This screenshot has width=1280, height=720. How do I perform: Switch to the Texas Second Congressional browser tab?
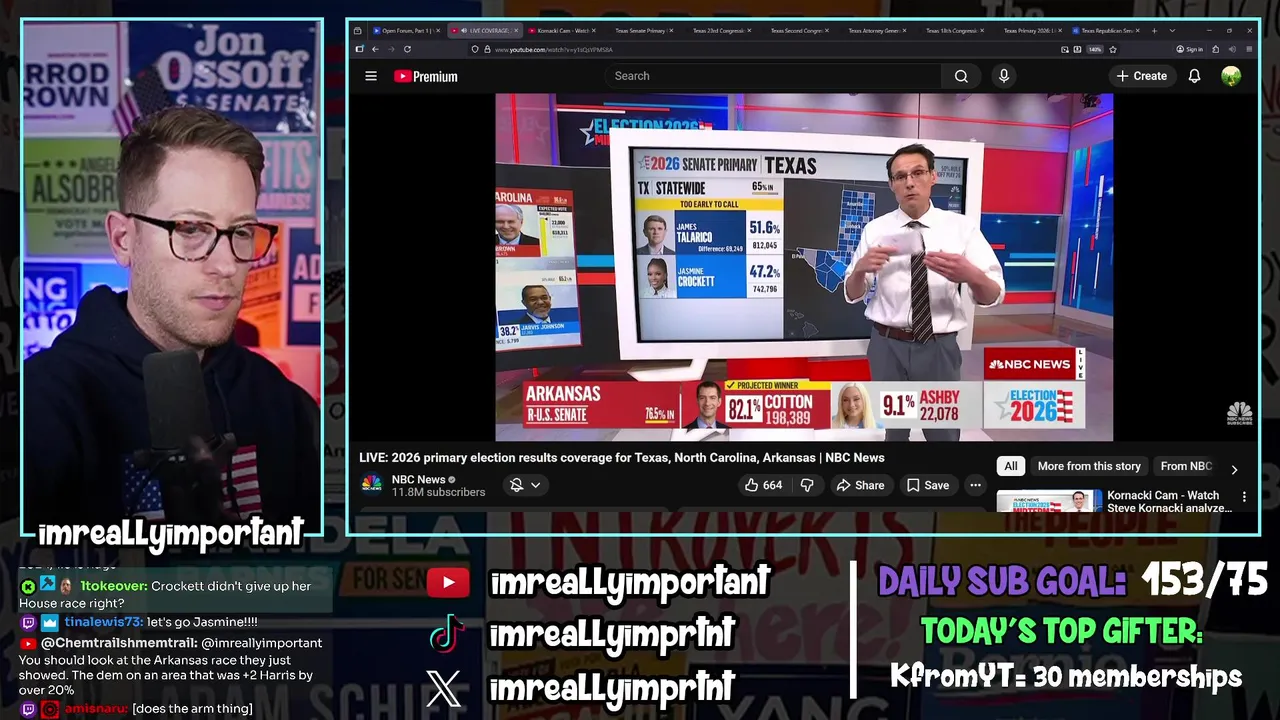pos(796,30)
